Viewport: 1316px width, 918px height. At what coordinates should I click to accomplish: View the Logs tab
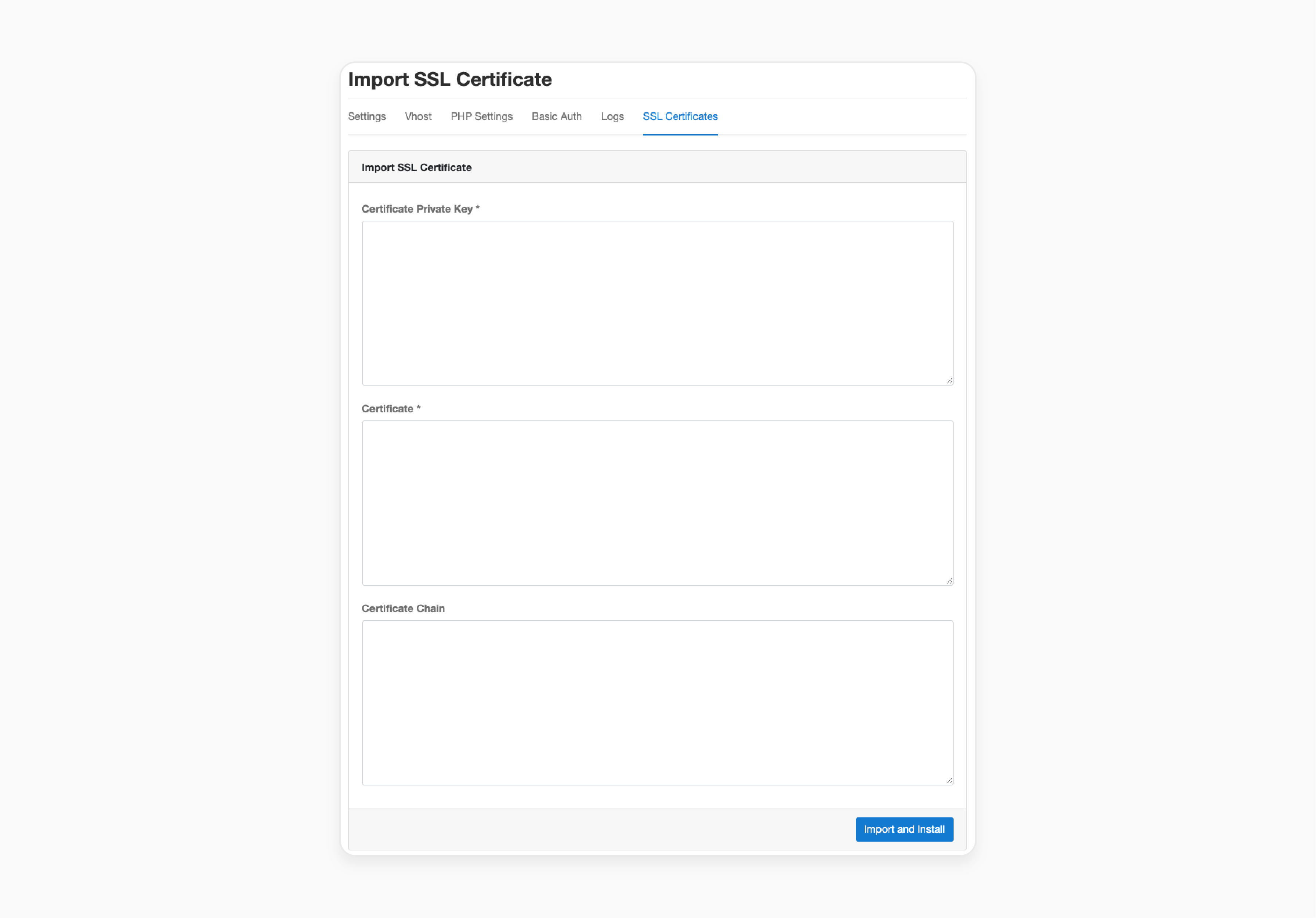pyautogui.click(x=612, y=116)
